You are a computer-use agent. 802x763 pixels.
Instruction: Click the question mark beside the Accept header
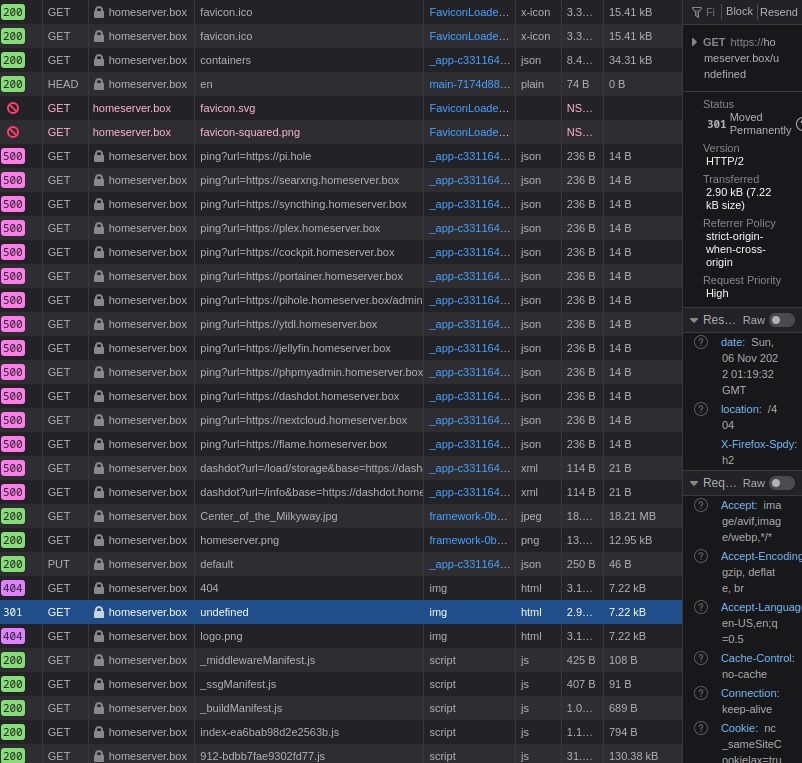pos(701,505)
